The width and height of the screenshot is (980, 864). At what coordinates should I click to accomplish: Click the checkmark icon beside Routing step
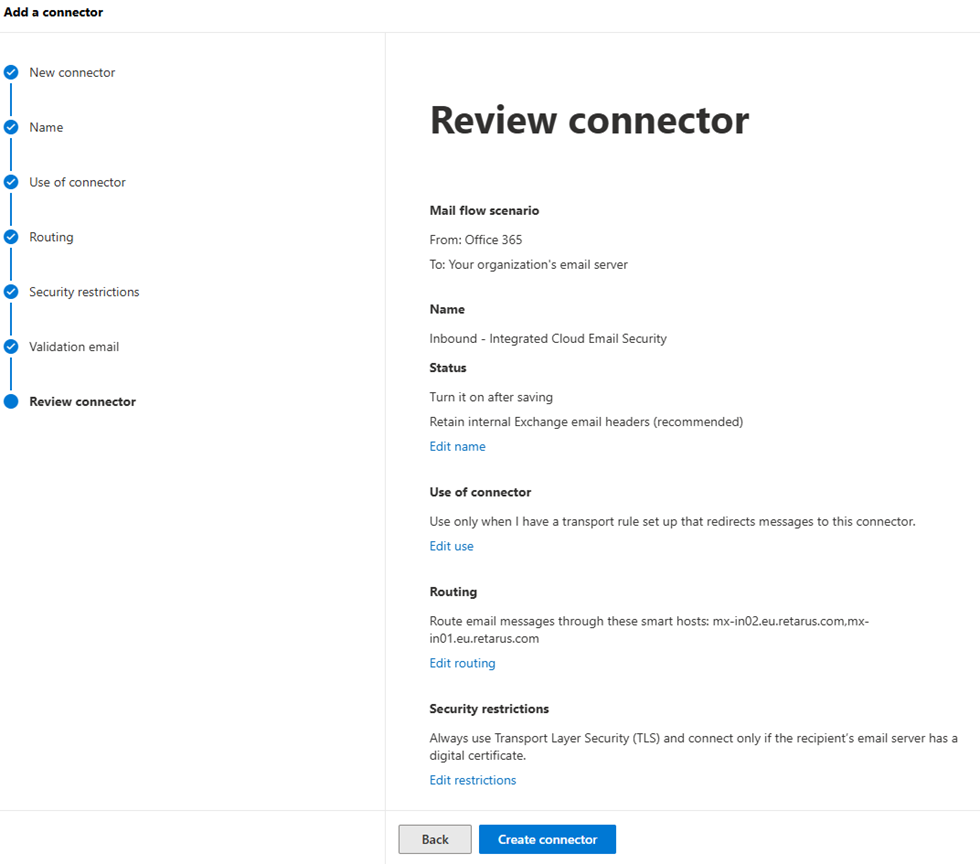pos(11,237)
